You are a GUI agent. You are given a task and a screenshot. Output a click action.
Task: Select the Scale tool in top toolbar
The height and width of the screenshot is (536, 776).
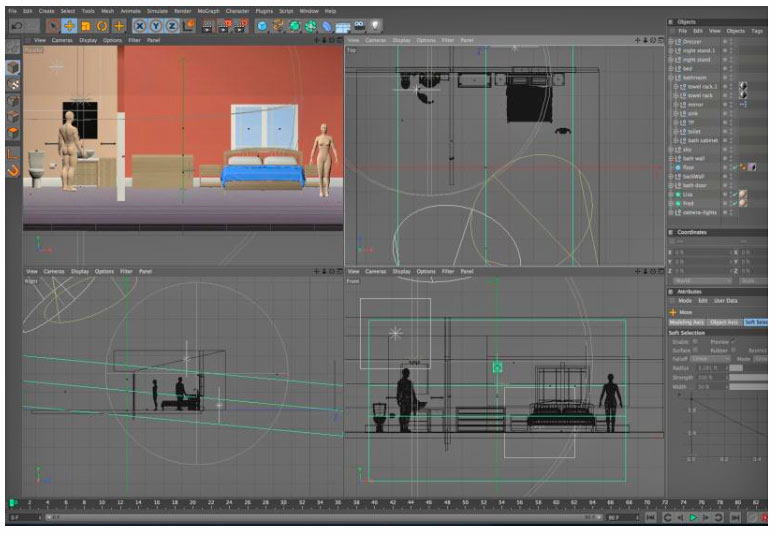[86, 25]
